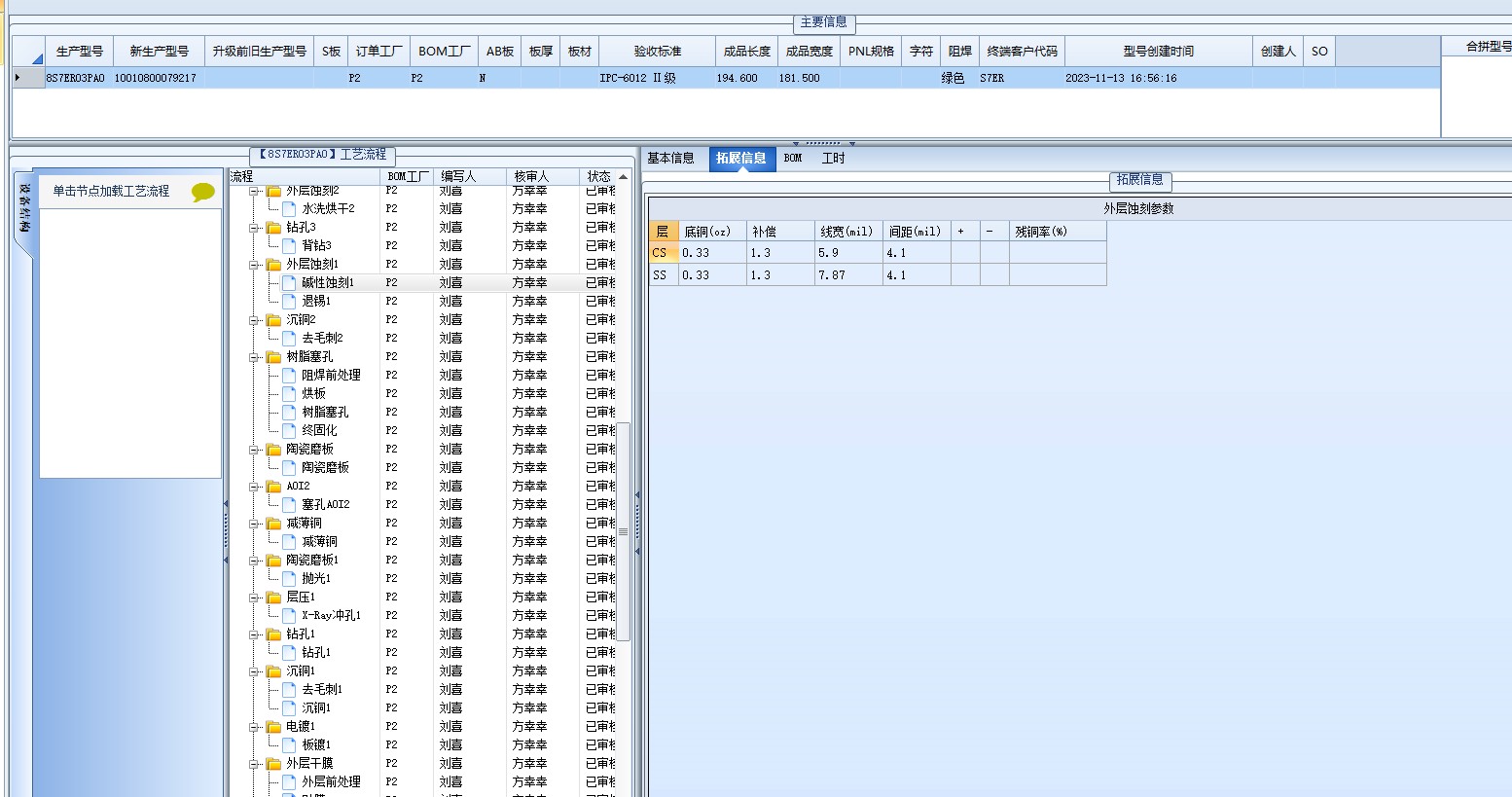Image resolution: width=1512 pixels, height=797 pixels.
Task: Select the 减薄铜 document tree item
Action: coord(319,541)
